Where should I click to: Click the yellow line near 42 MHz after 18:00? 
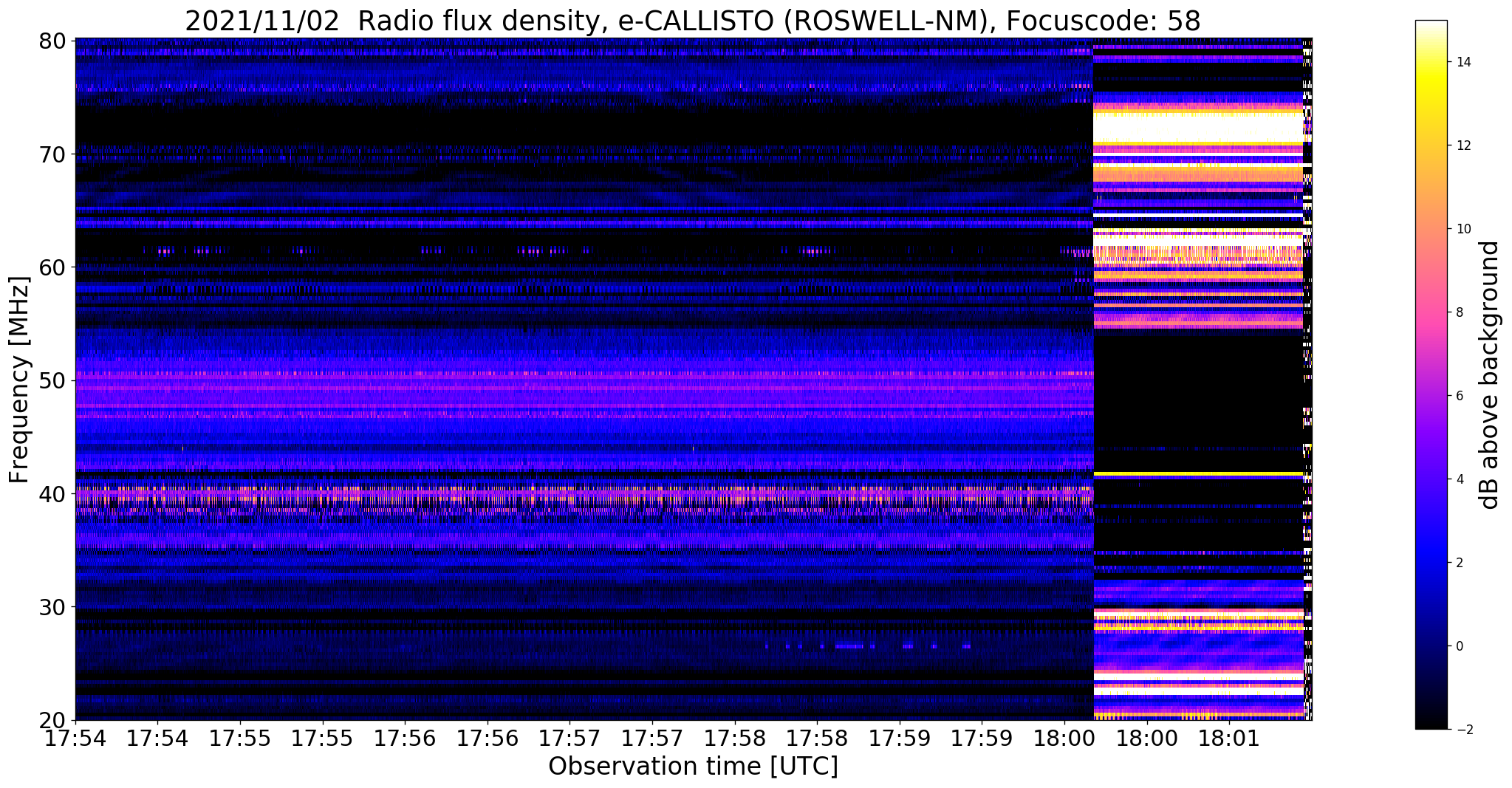[x=1198, y=473]
